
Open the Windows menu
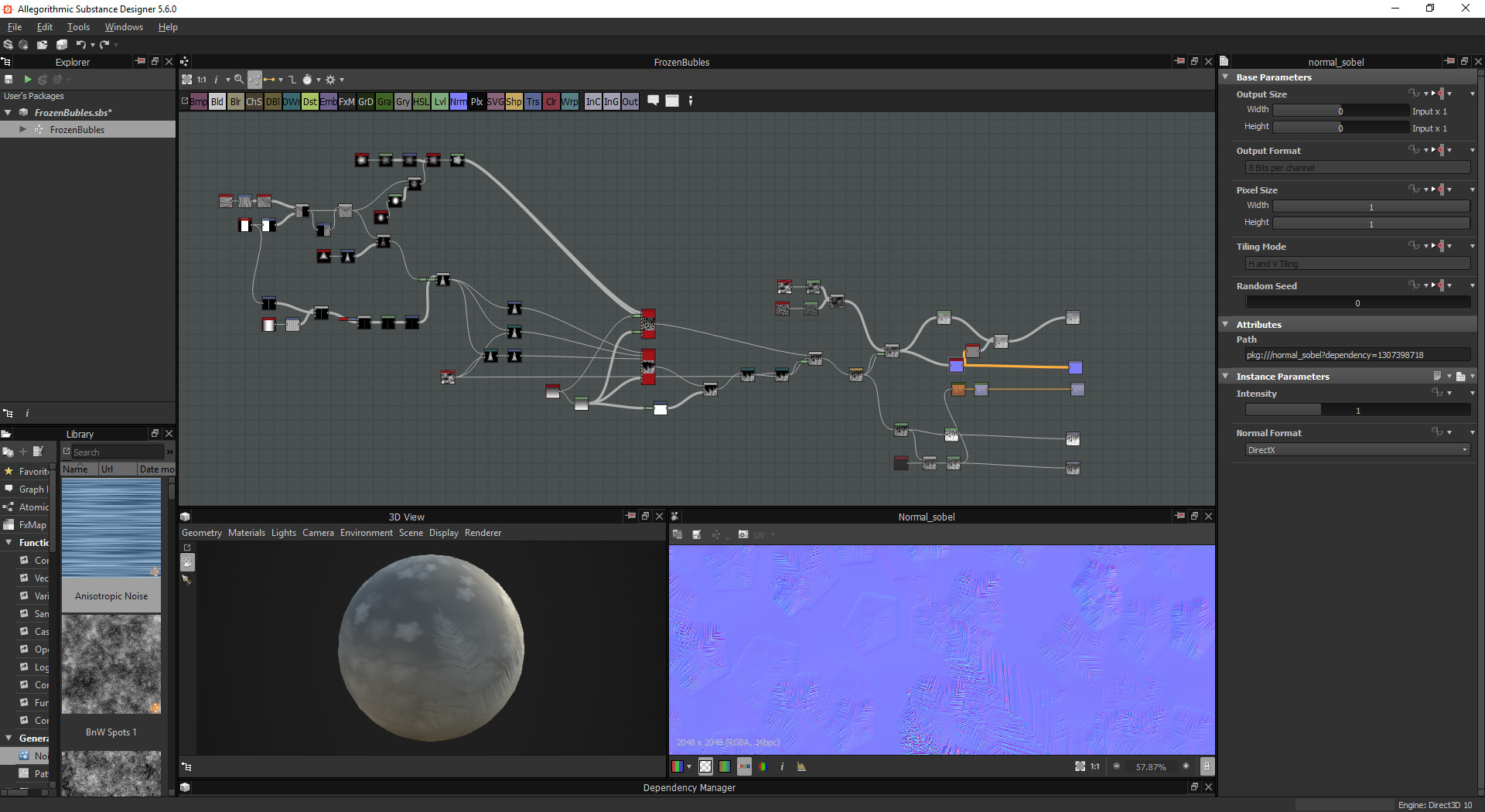click(x=124, y=27)
